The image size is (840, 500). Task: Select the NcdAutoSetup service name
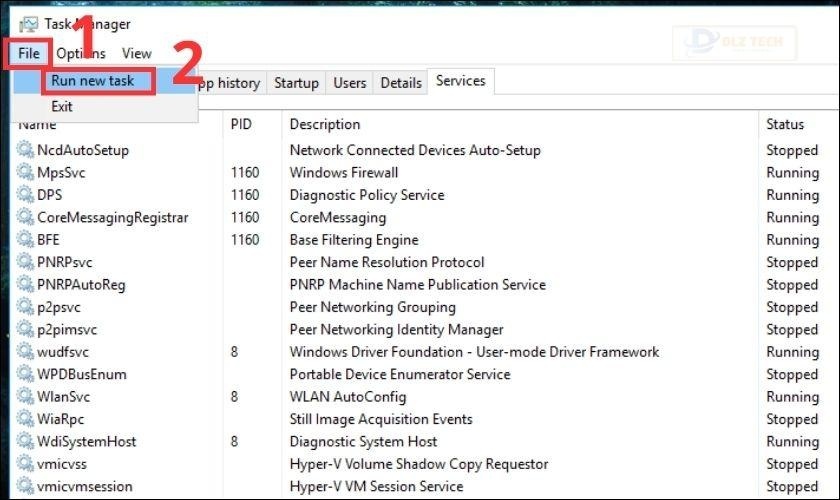tap(83, 150)
